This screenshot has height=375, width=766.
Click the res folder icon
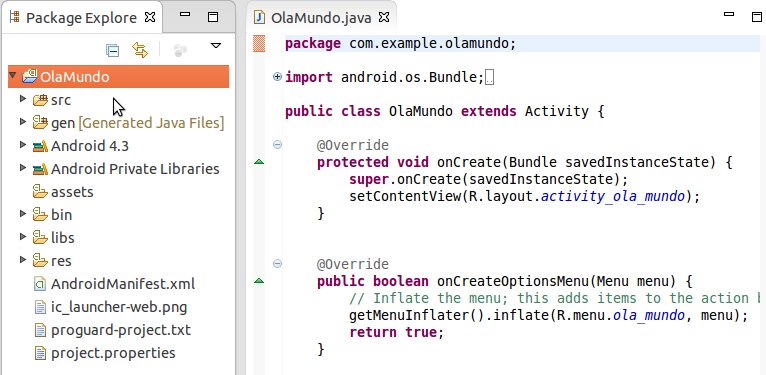41,261
